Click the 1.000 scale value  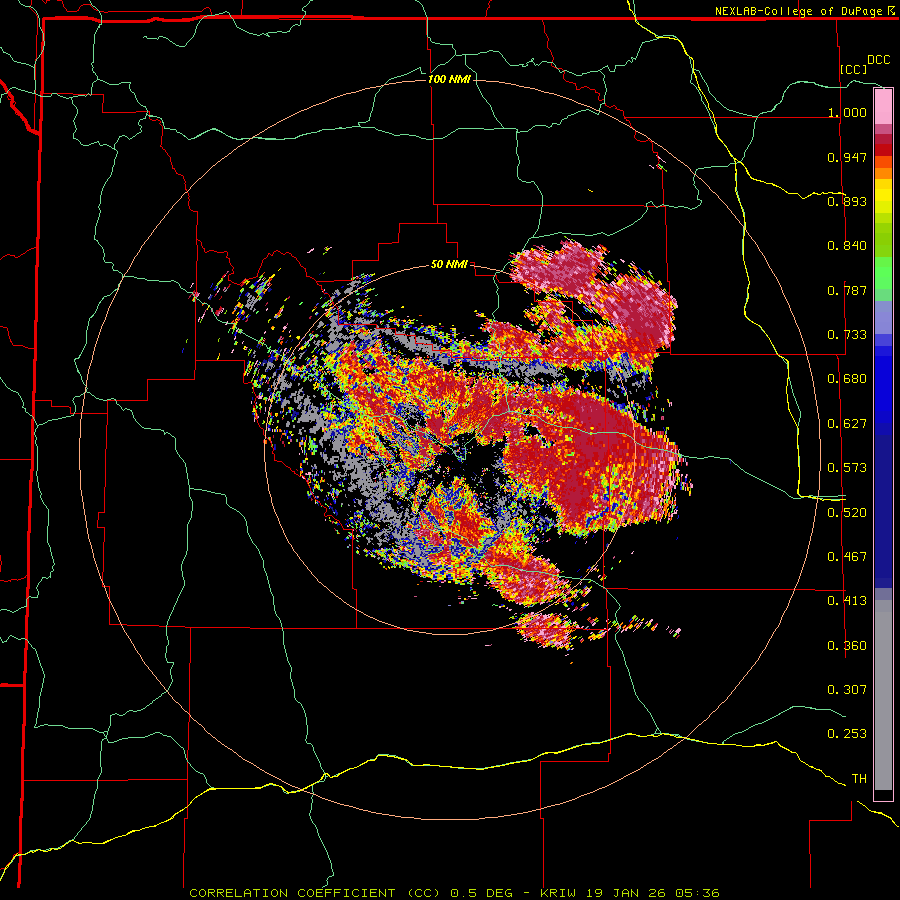click(x=847, y=112)
